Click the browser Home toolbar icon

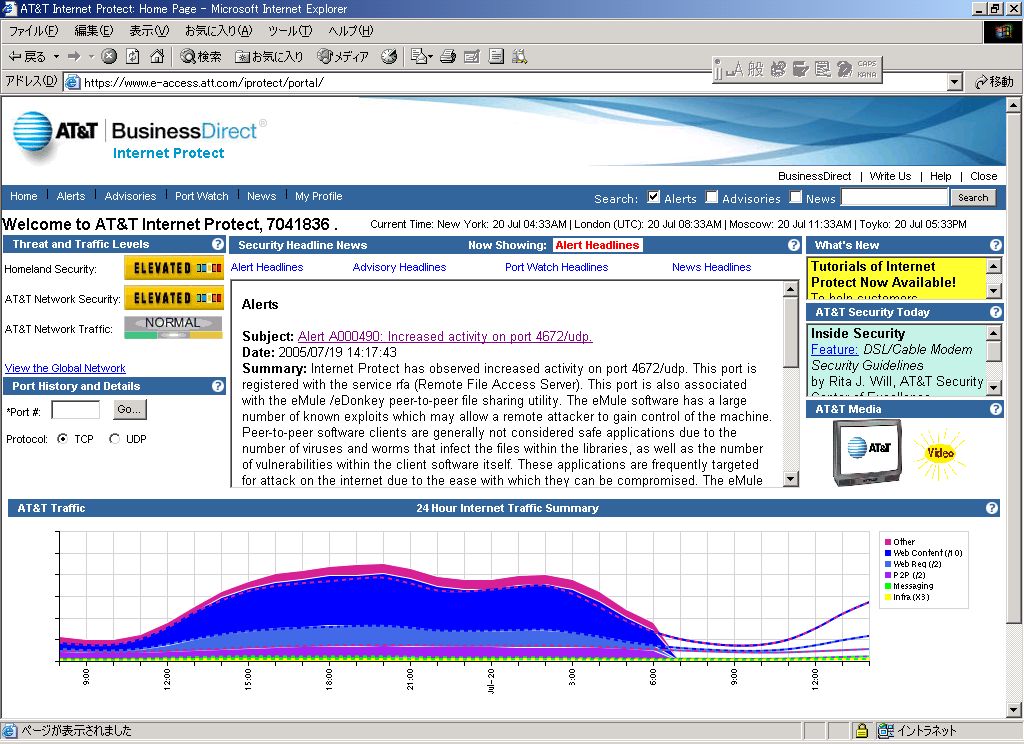(157, 57)
